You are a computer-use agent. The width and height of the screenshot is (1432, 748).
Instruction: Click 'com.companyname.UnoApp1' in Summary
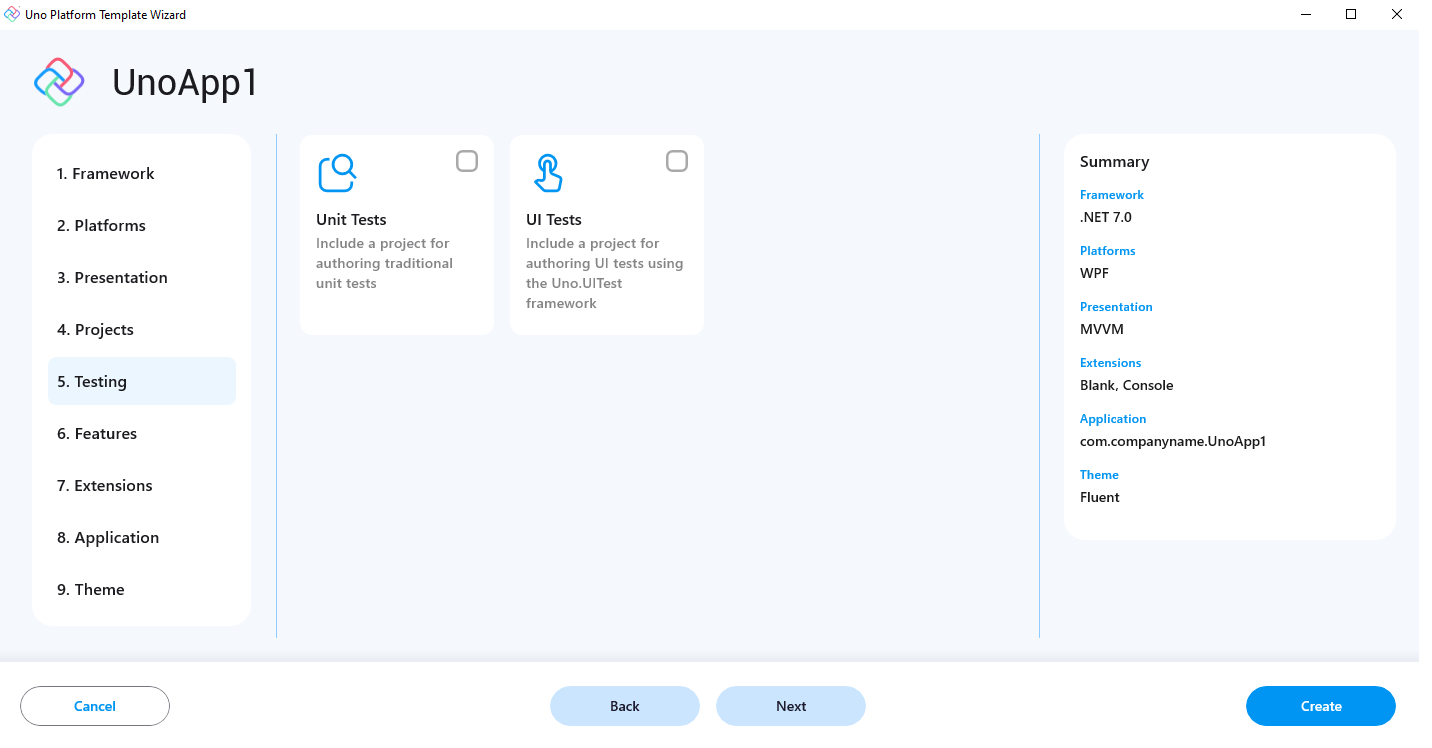coord(1173,441)
